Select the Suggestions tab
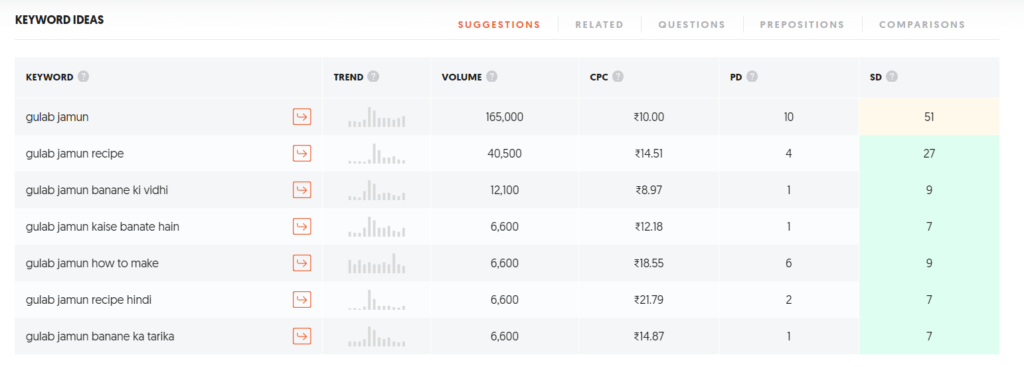This screenshot has width=1024, height=367. pos(499,25)
